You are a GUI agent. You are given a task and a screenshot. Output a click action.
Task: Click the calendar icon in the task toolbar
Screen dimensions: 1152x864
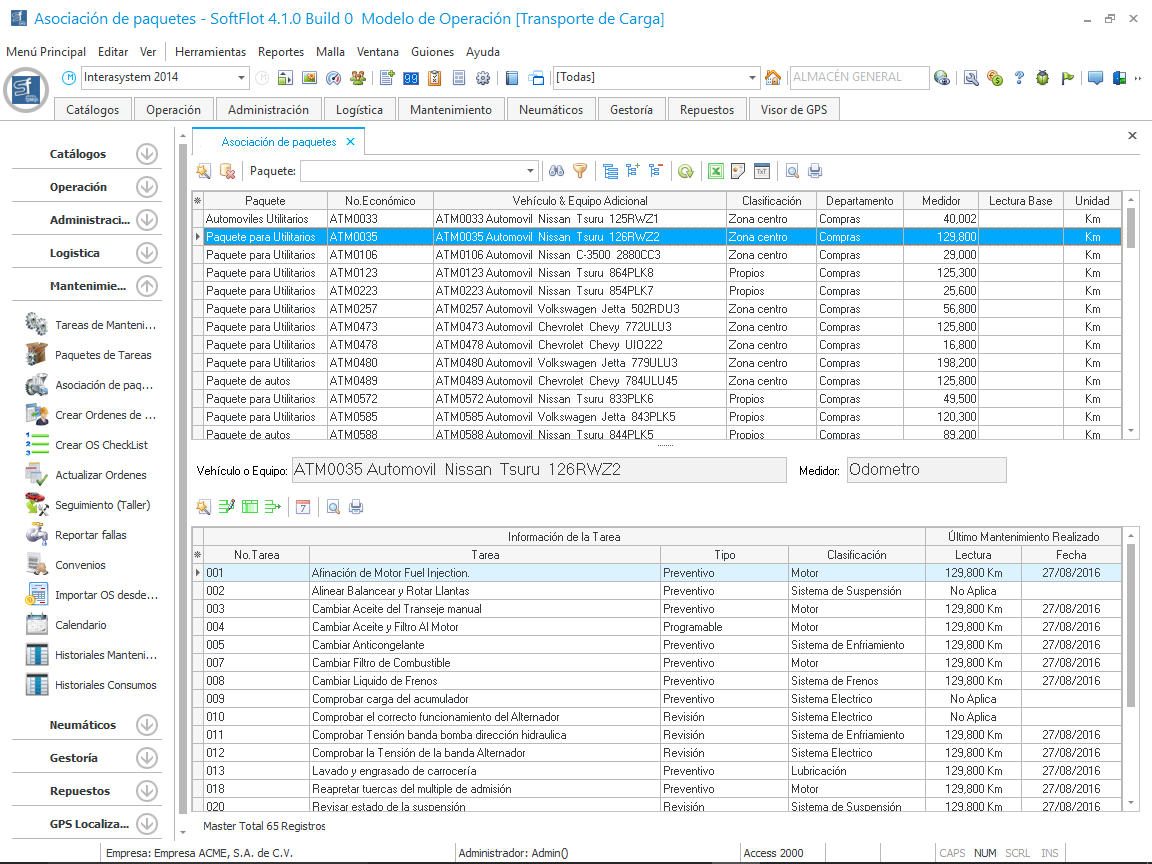[x=302, y=507]
